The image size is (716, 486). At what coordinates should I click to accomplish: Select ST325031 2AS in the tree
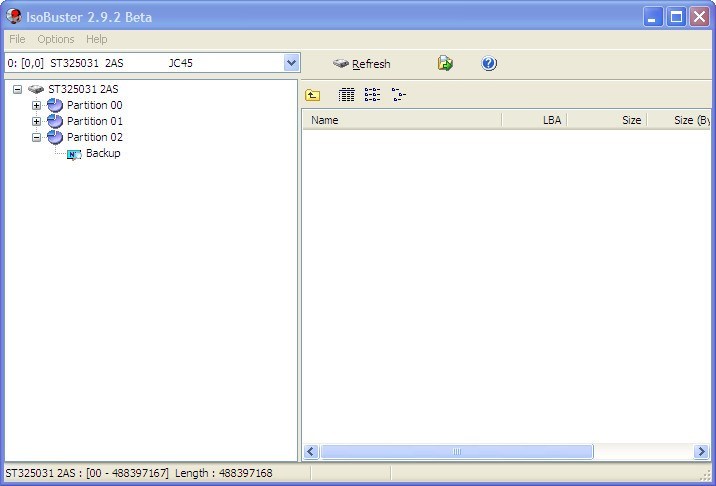point(83,89)
